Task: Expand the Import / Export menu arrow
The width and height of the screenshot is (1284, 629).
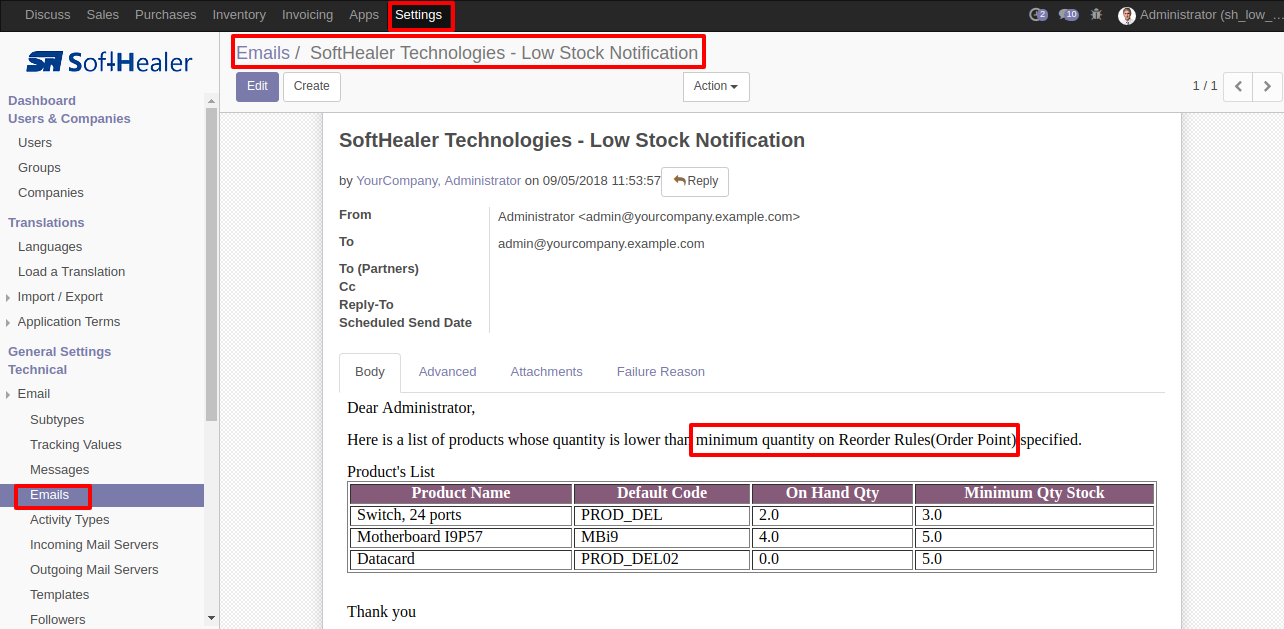Action: point(9,297)
